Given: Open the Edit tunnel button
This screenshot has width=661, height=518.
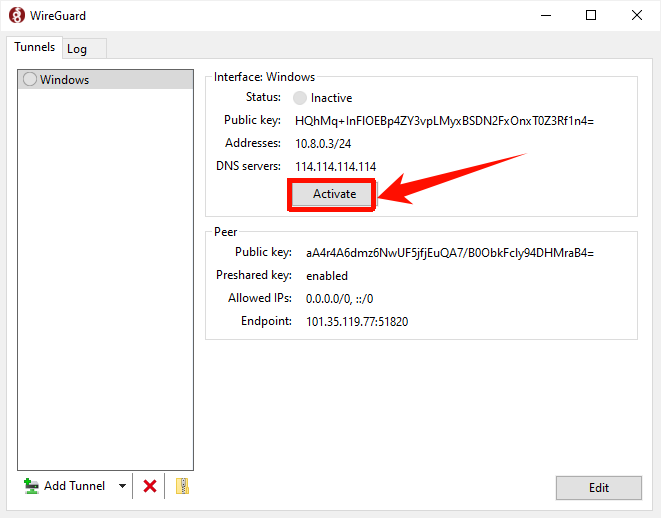Looking at the screenshot, I should [x=598, y=488].
